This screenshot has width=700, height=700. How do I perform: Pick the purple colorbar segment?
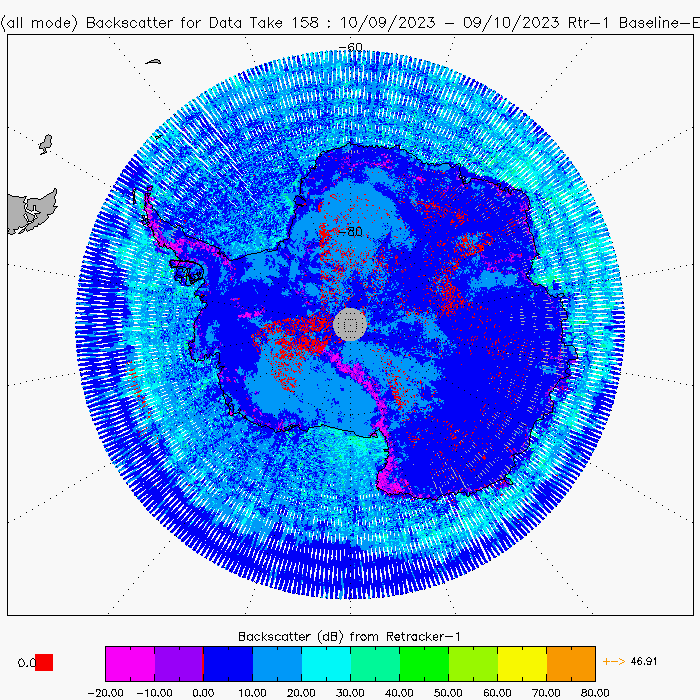pos(178,663)
